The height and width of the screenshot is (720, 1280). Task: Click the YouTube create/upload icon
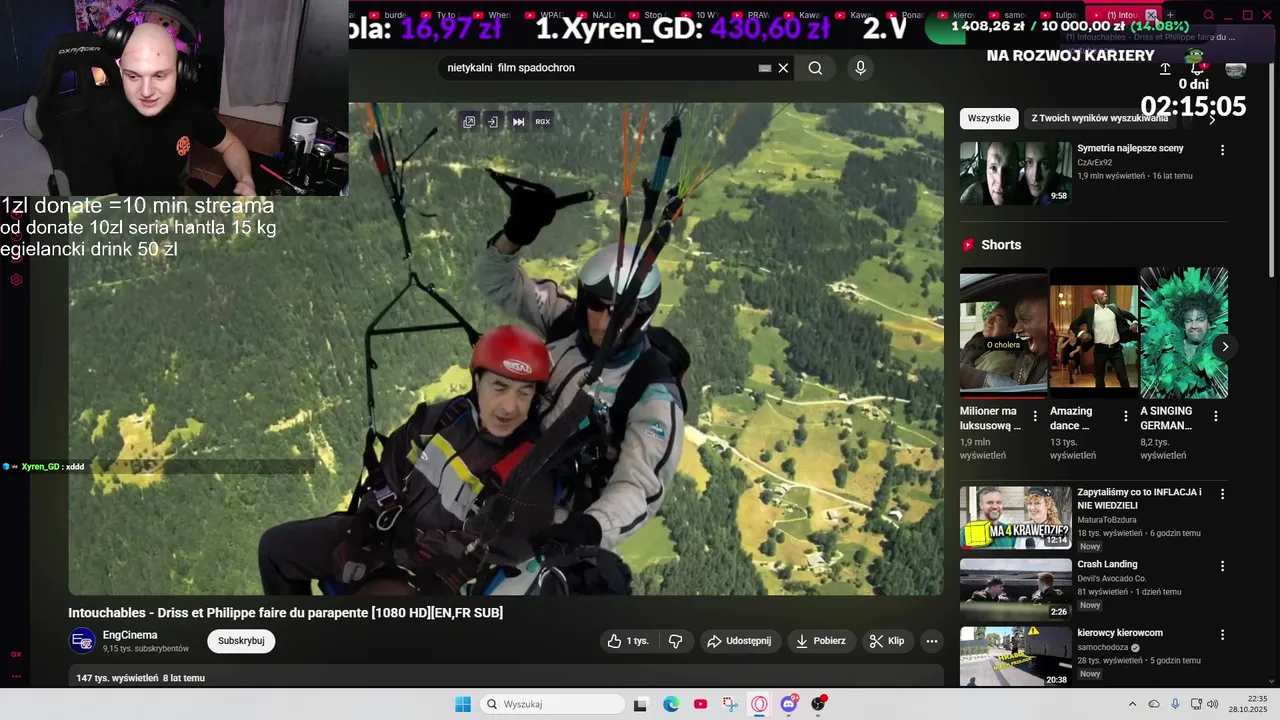1165,69
